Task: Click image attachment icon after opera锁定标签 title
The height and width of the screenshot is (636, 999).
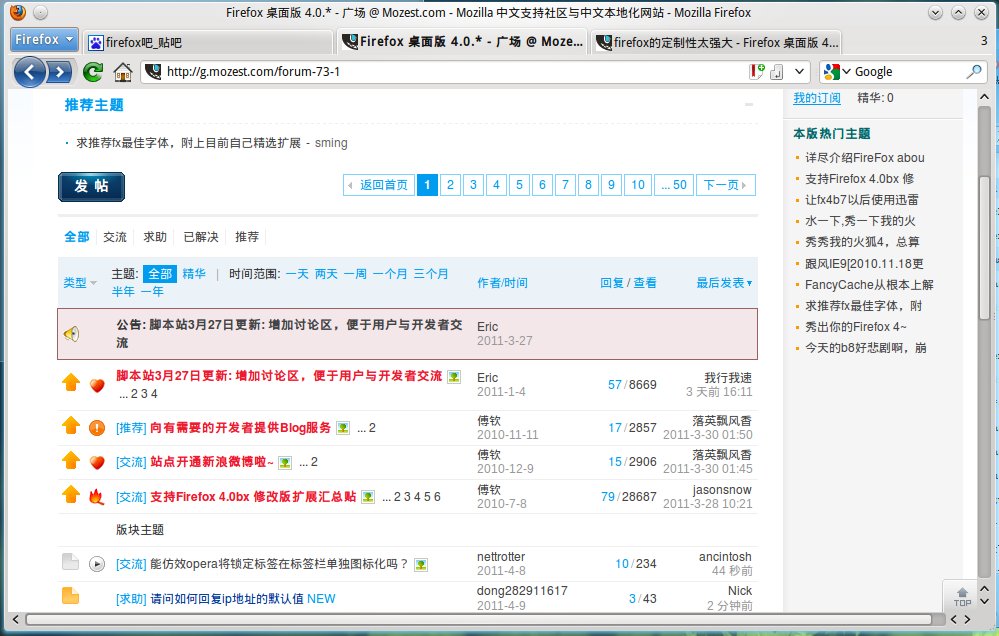Action: pyautogui.click(x=420, y=565)
